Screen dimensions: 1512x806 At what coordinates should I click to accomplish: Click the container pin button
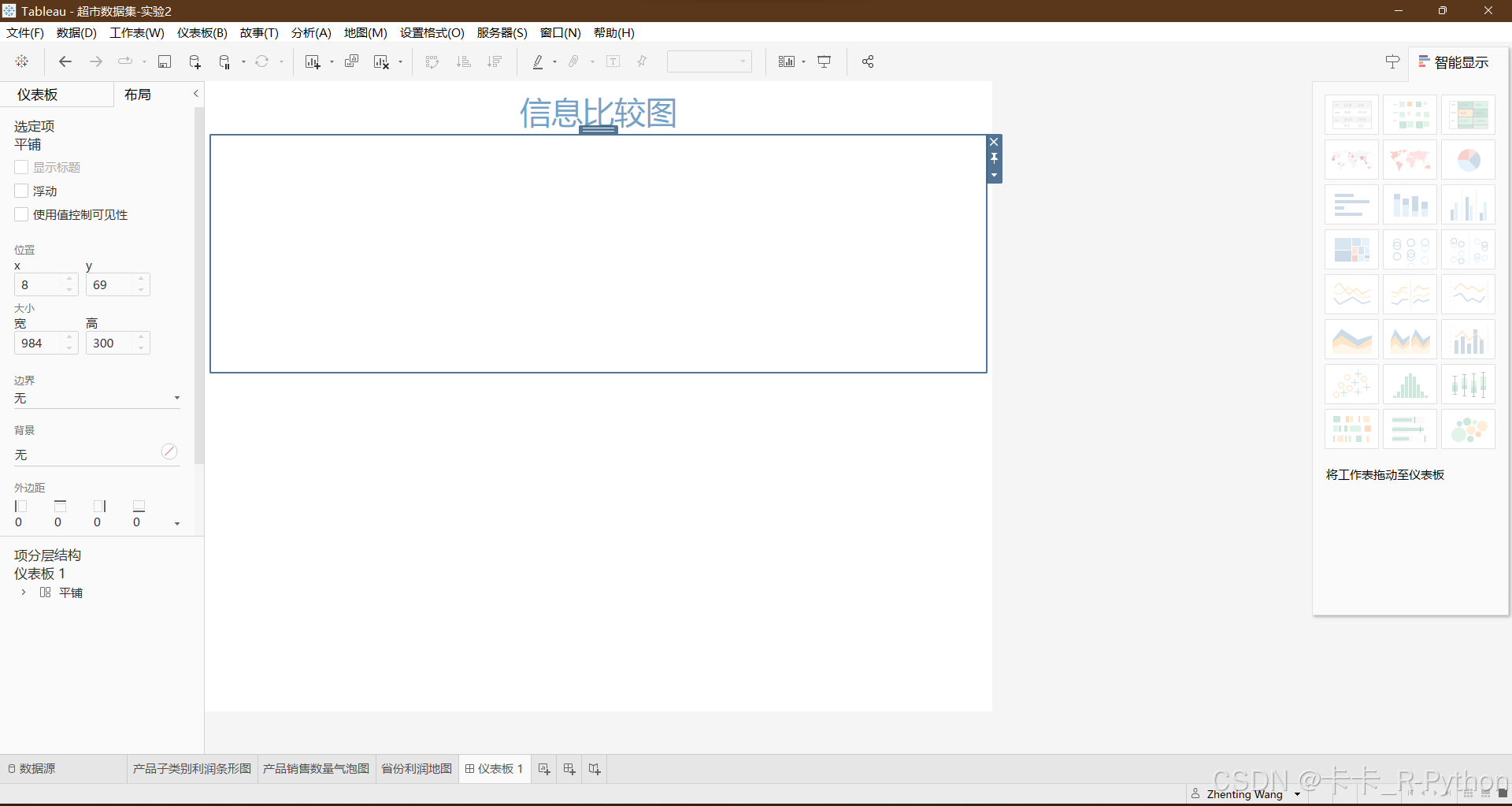994,158
